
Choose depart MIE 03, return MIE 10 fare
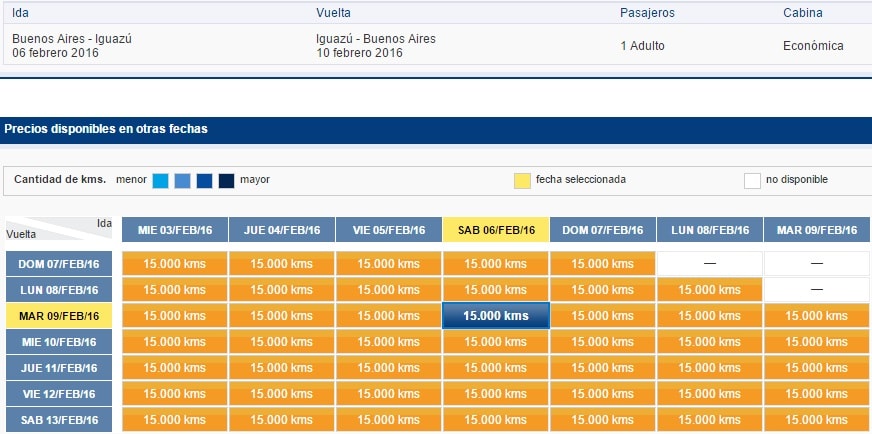click(x=175, y=342)
